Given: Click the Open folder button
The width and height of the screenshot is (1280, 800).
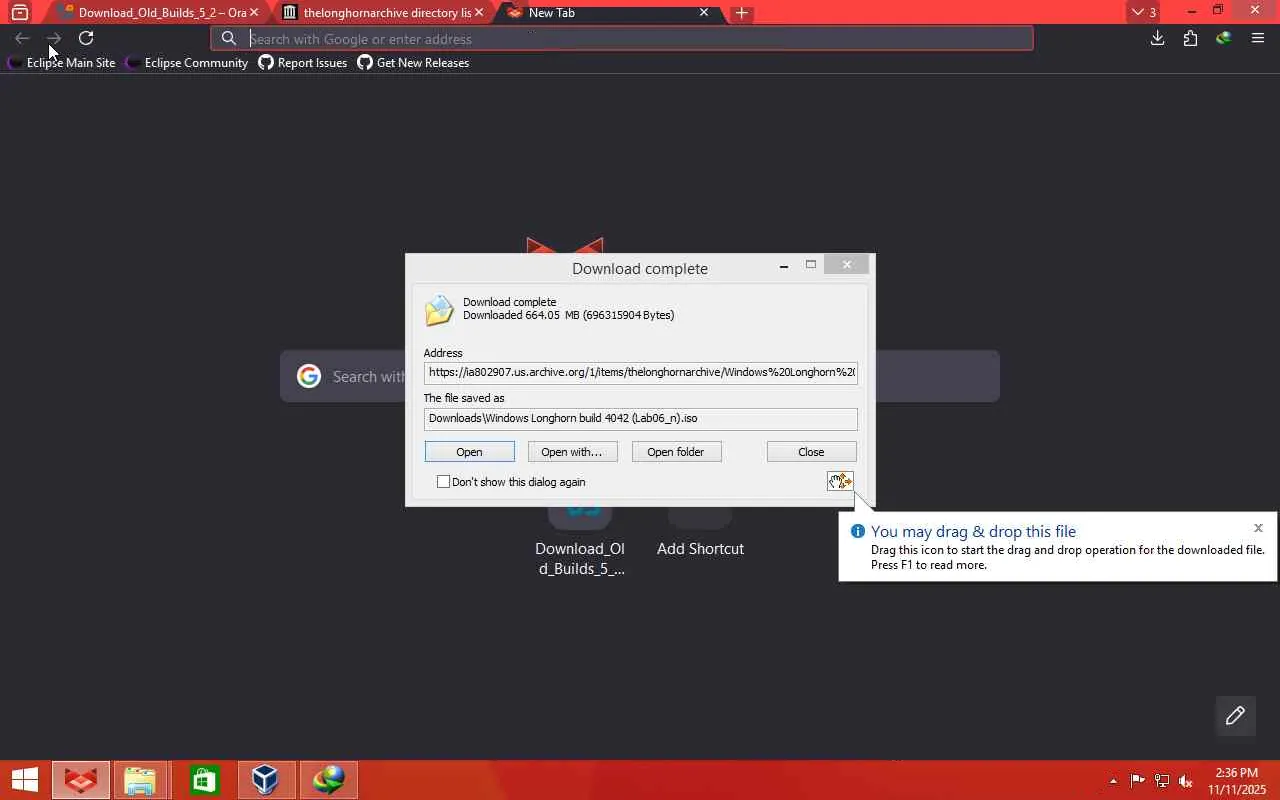Looking at the screenshot, I should 676,452.
